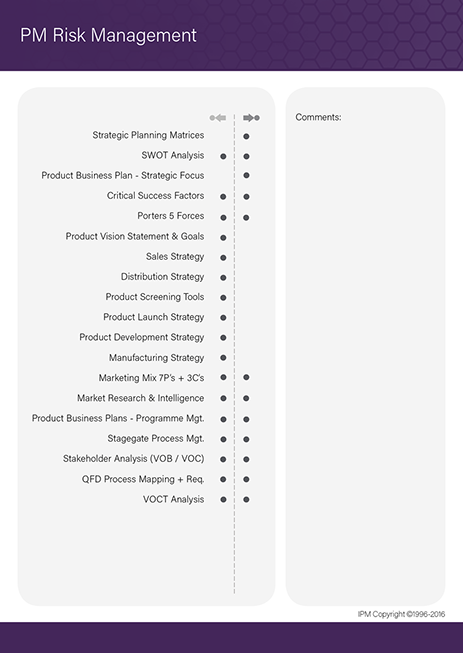Select right-column dot for Strategic Planning Matrices
This screenshot has height=653, width=463.
(x=246, y=136)
